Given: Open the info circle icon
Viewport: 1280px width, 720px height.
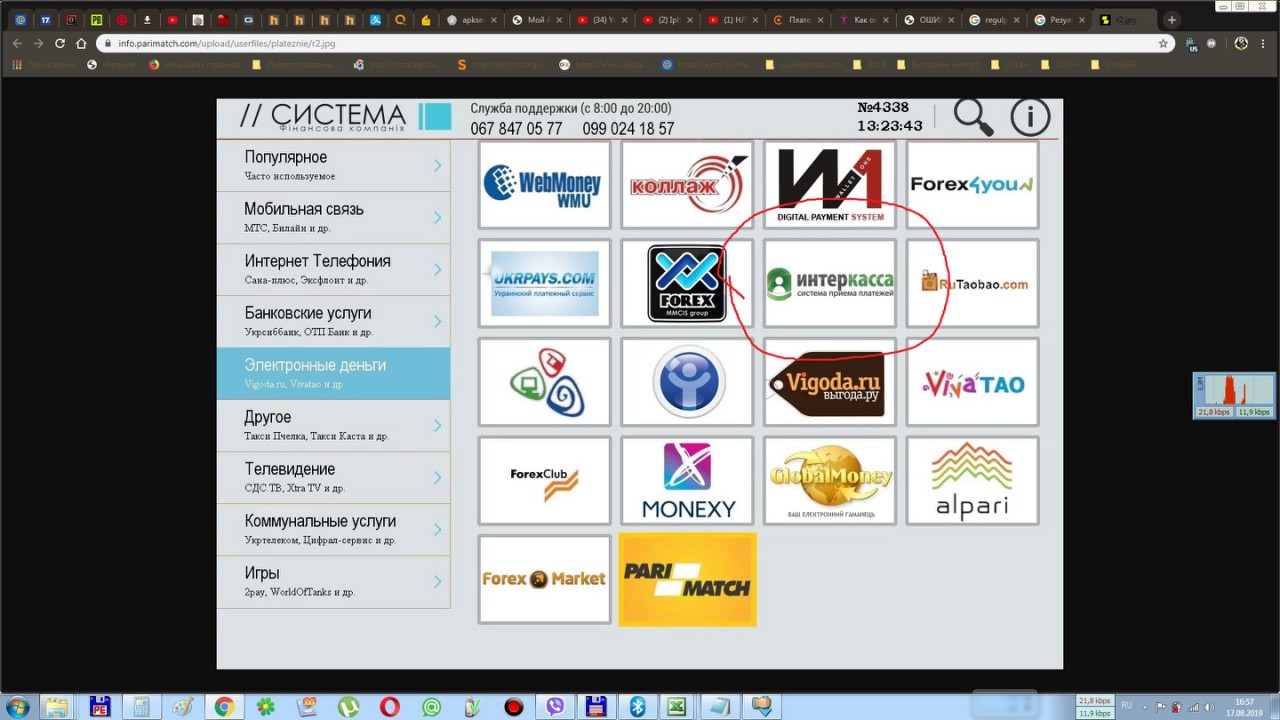Looking at the screenshot, I should (x=1030, y=117).
